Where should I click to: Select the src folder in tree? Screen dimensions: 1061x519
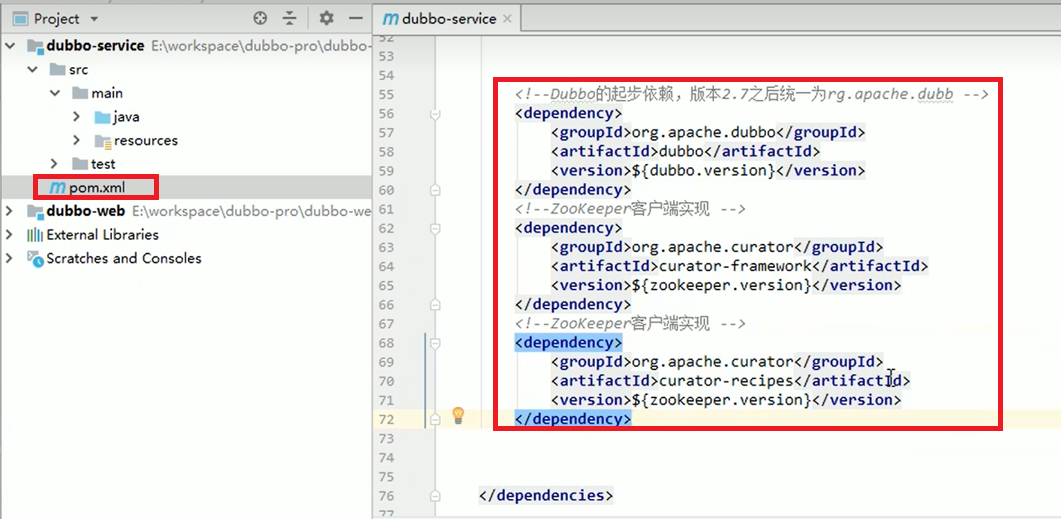point(78,70)
